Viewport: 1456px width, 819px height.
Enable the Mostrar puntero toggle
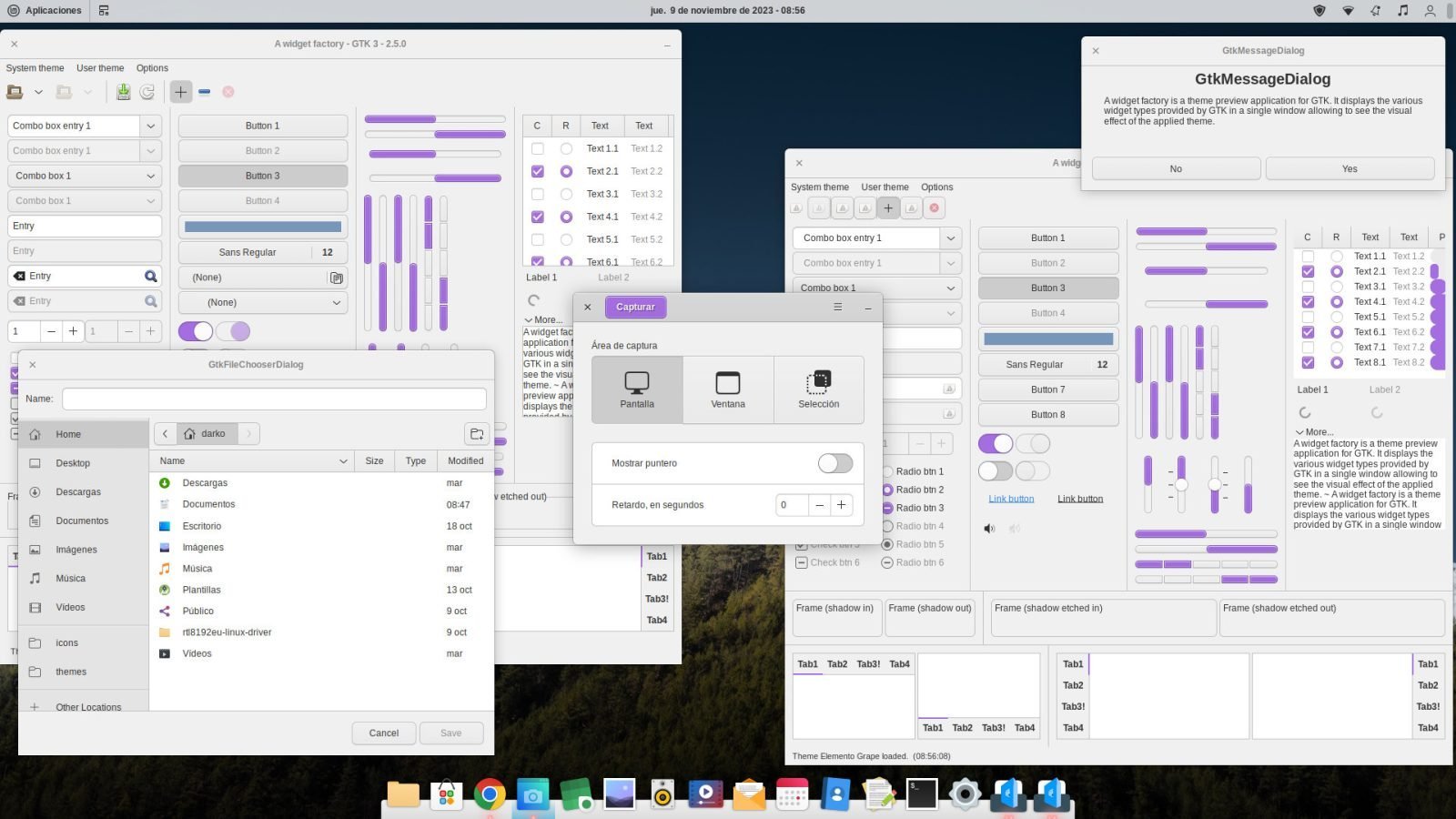click(x=834, y=463)
